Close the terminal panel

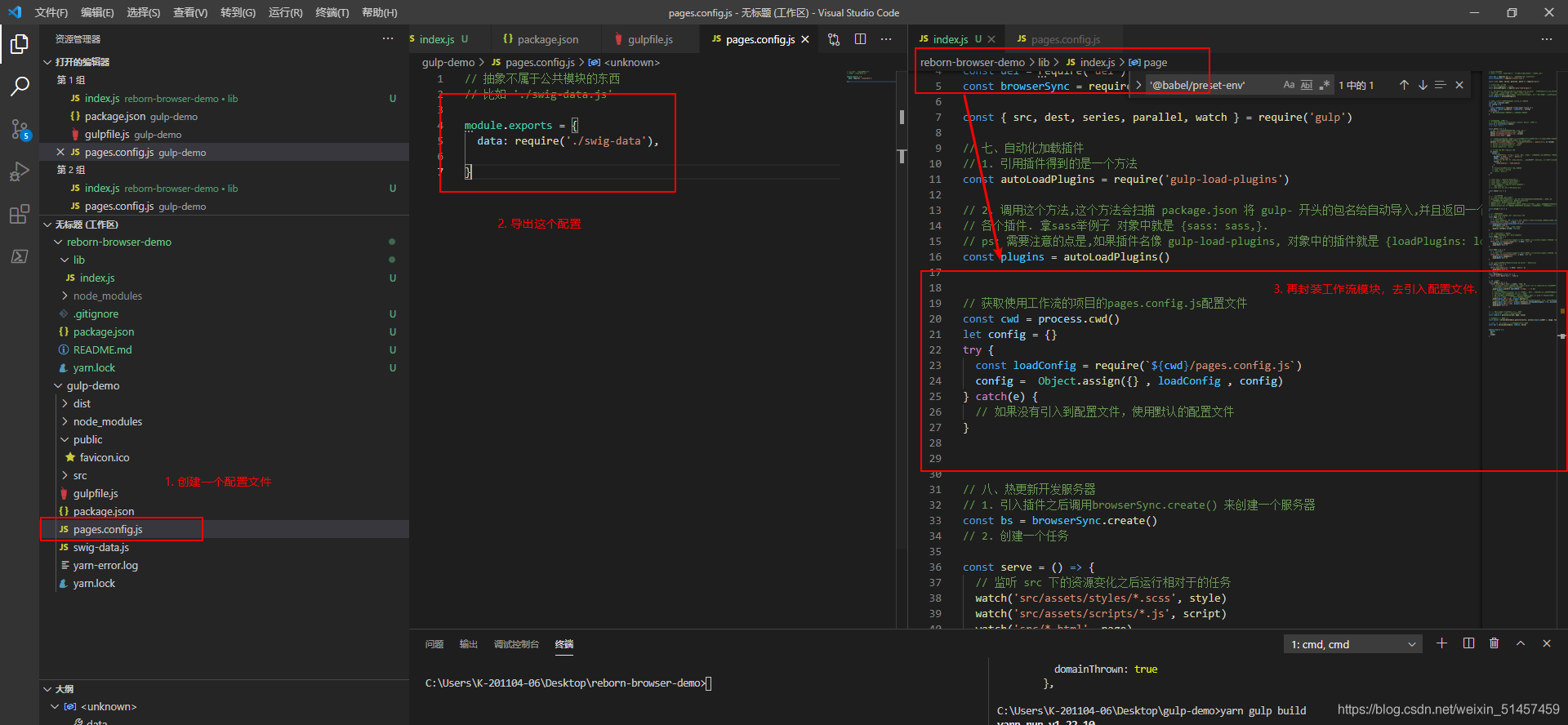pyautogui.click(x=1547, y=643)
